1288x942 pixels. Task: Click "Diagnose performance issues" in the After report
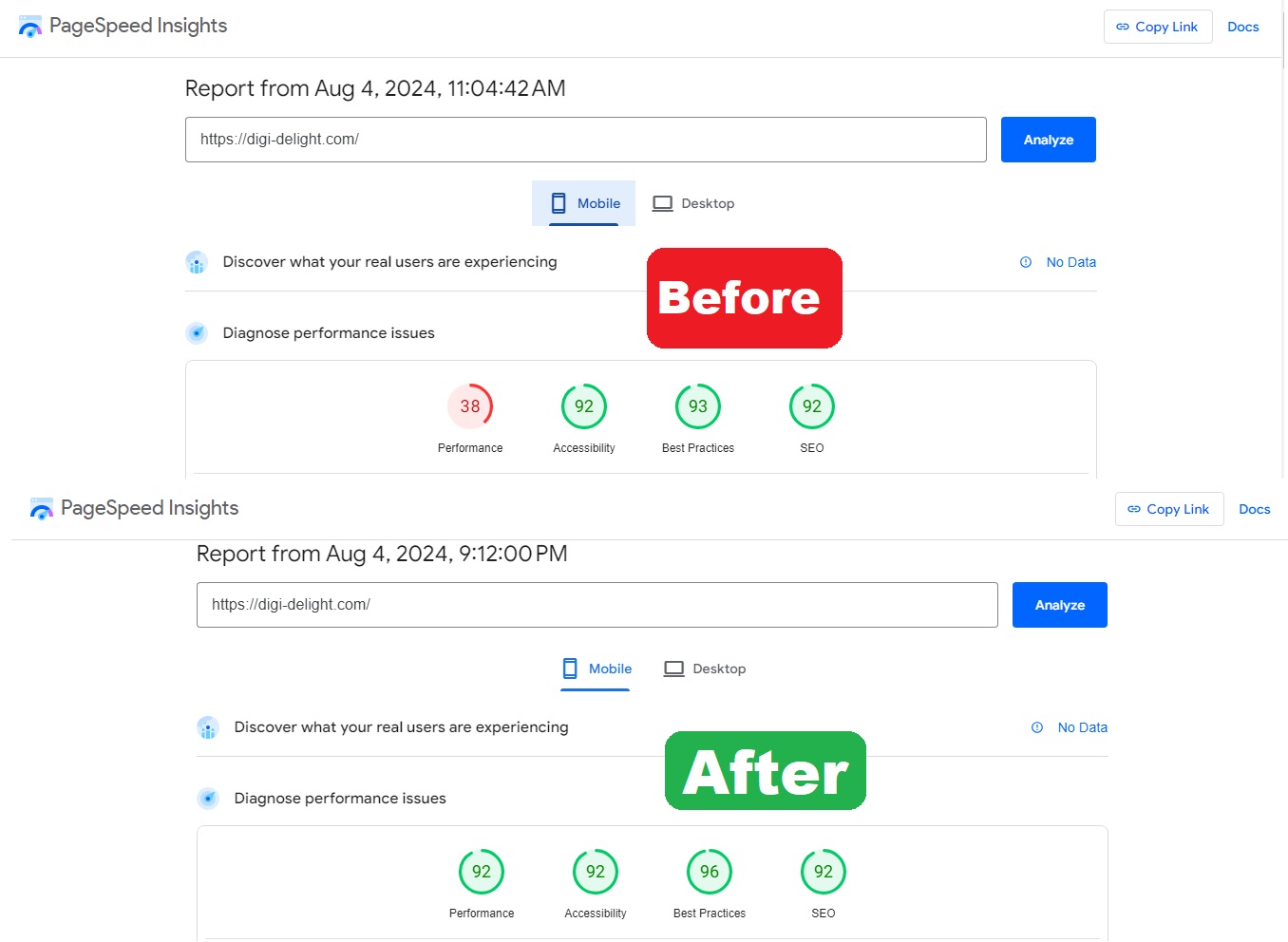tap(340, 799)
